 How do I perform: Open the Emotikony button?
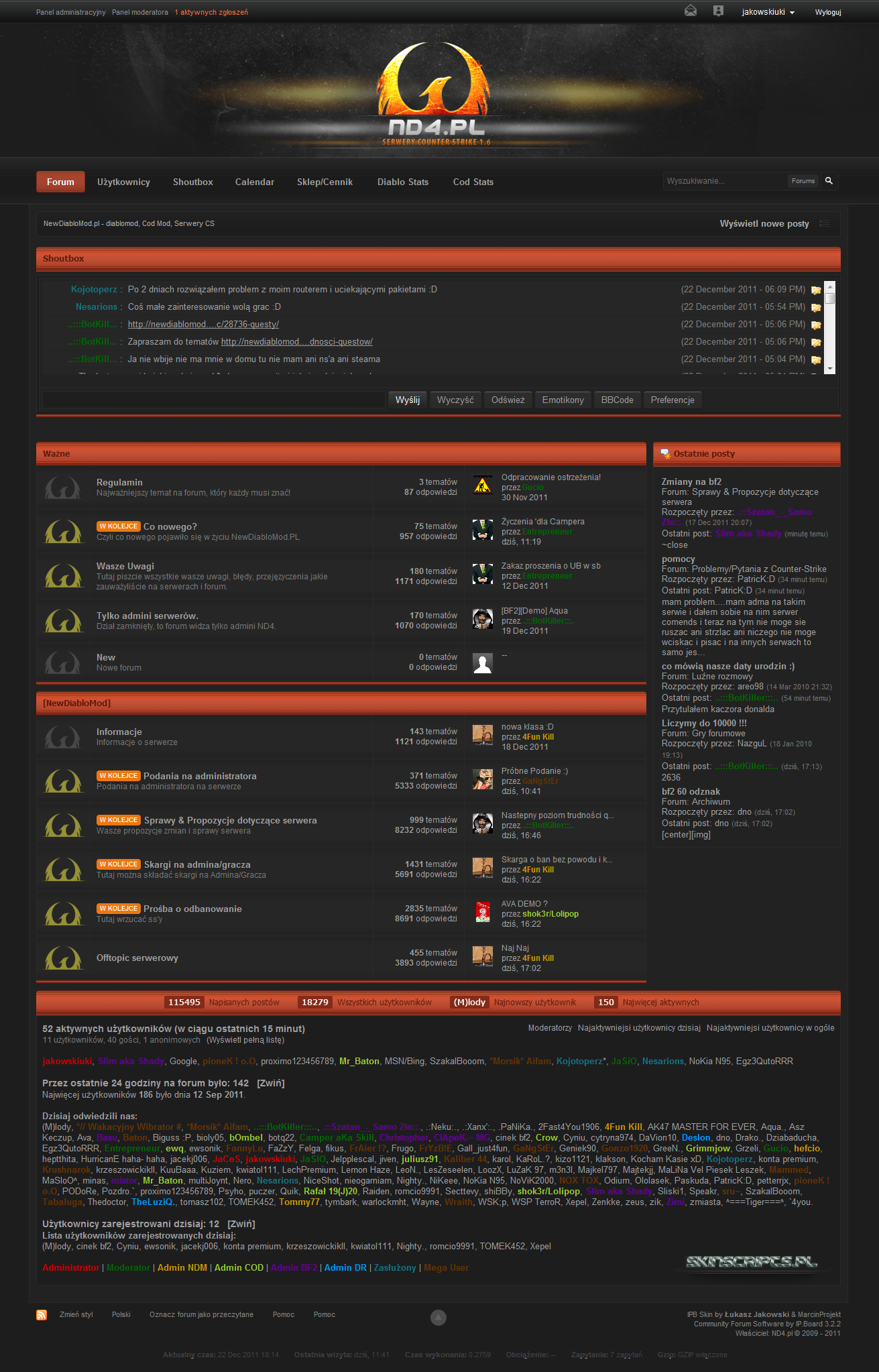(563, 400)
